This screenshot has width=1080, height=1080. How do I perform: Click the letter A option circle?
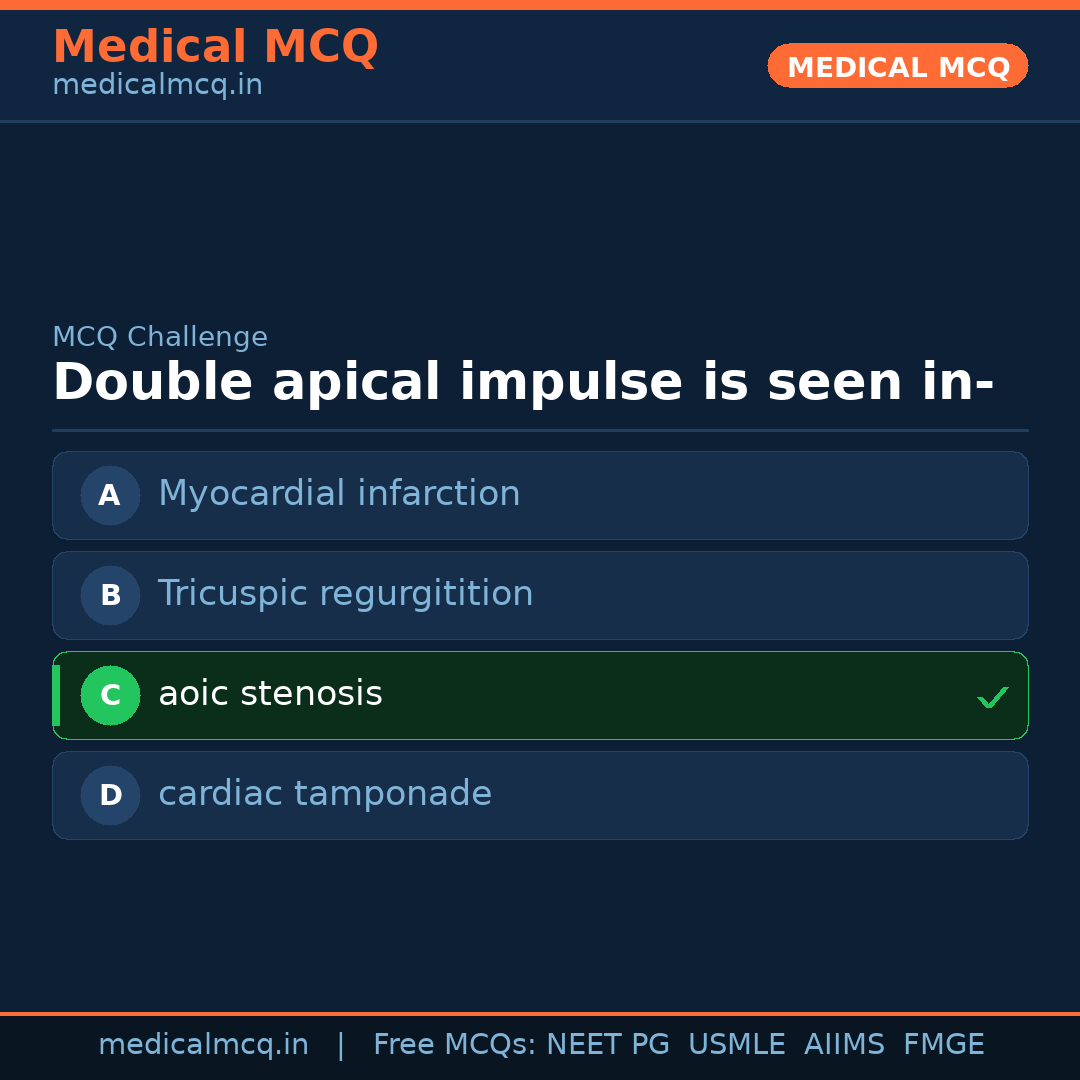pyautogui.click(x=110, y=495)
